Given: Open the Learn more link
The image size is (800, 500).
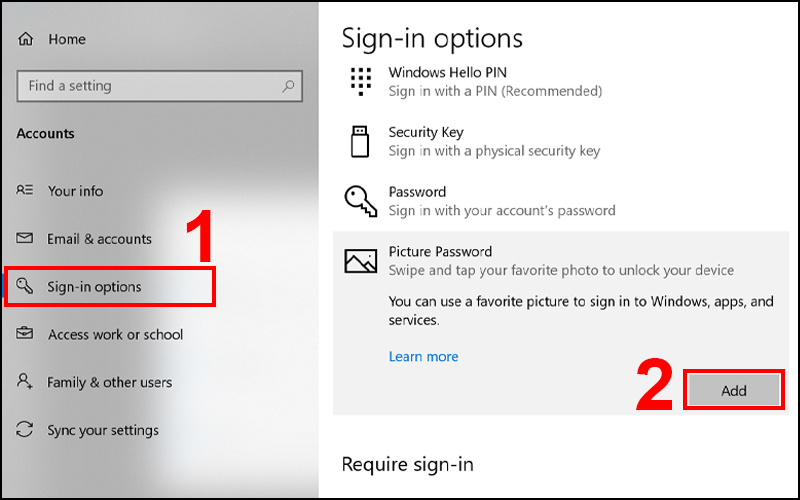Looking at the screenshot, I should [x=423, y=356].
